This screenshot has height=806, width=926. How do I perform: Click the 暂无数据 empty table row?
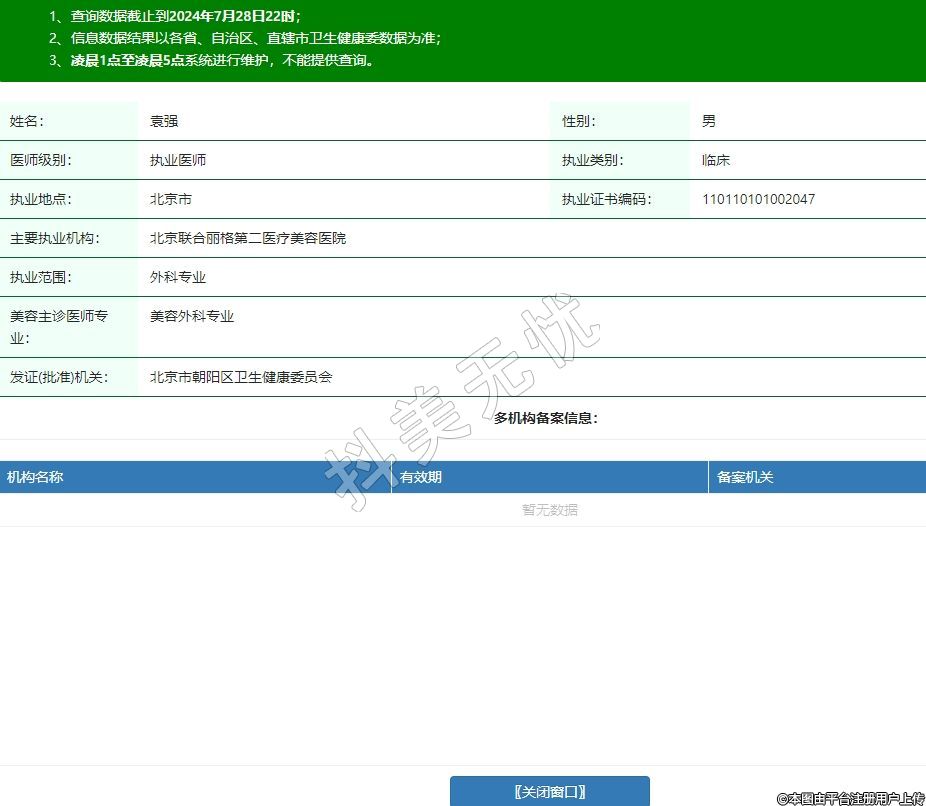tap(549, 509)
